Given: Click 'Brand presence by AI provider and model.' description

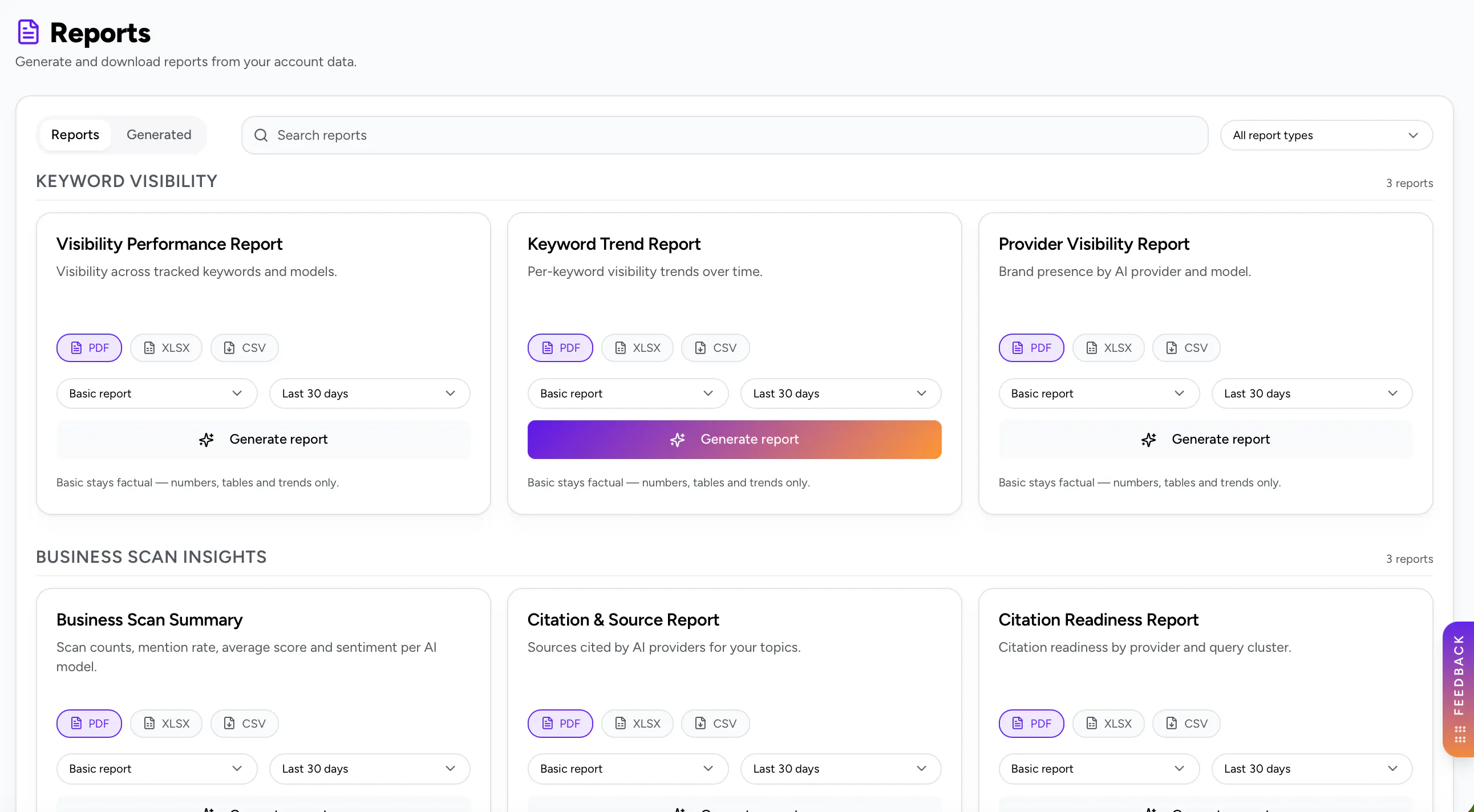Looking at the screenshot, I should click(1125, 271).
